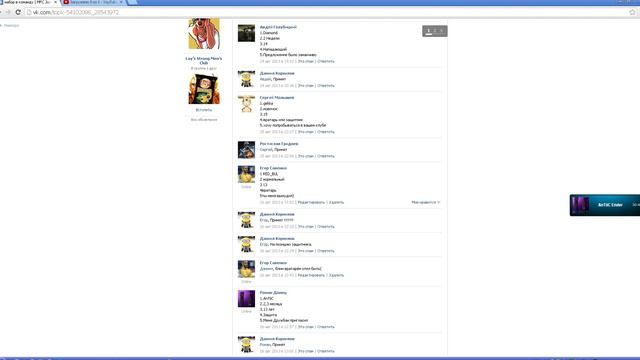Open Сергей Малышев's cartoon avatar
Screen dimensions: 640x360
click(x=246, y=104)
